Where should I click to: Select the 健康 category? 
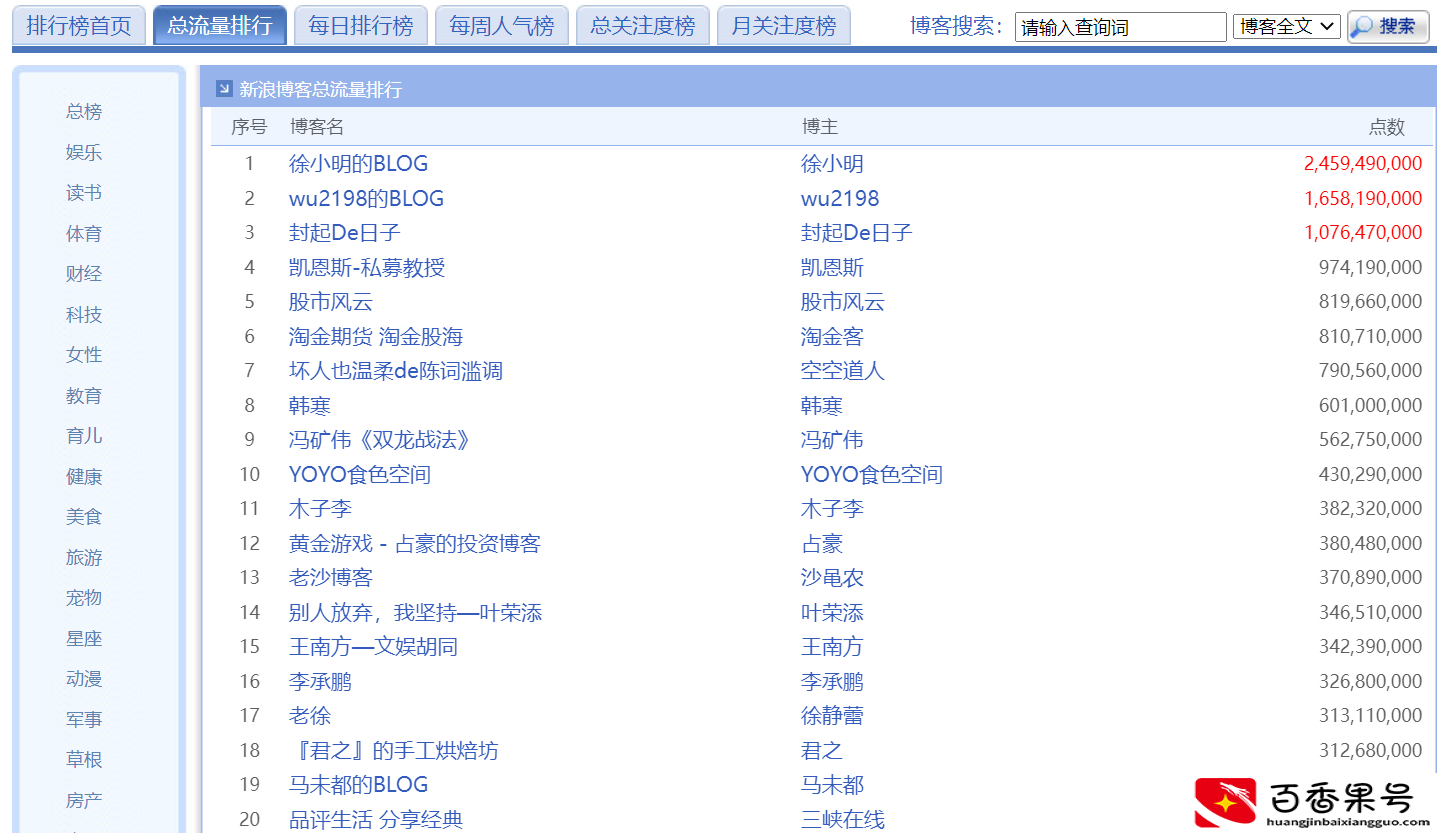(84, 476)
